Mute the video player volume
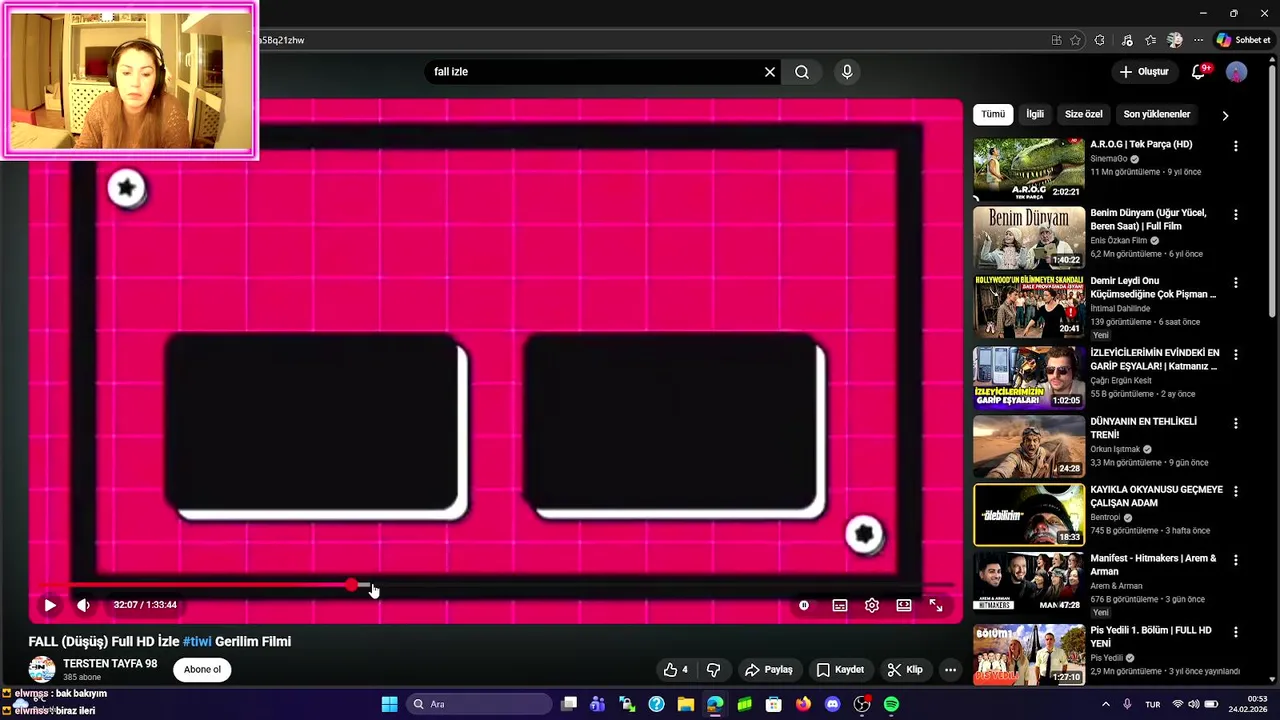 click(83, 605)
